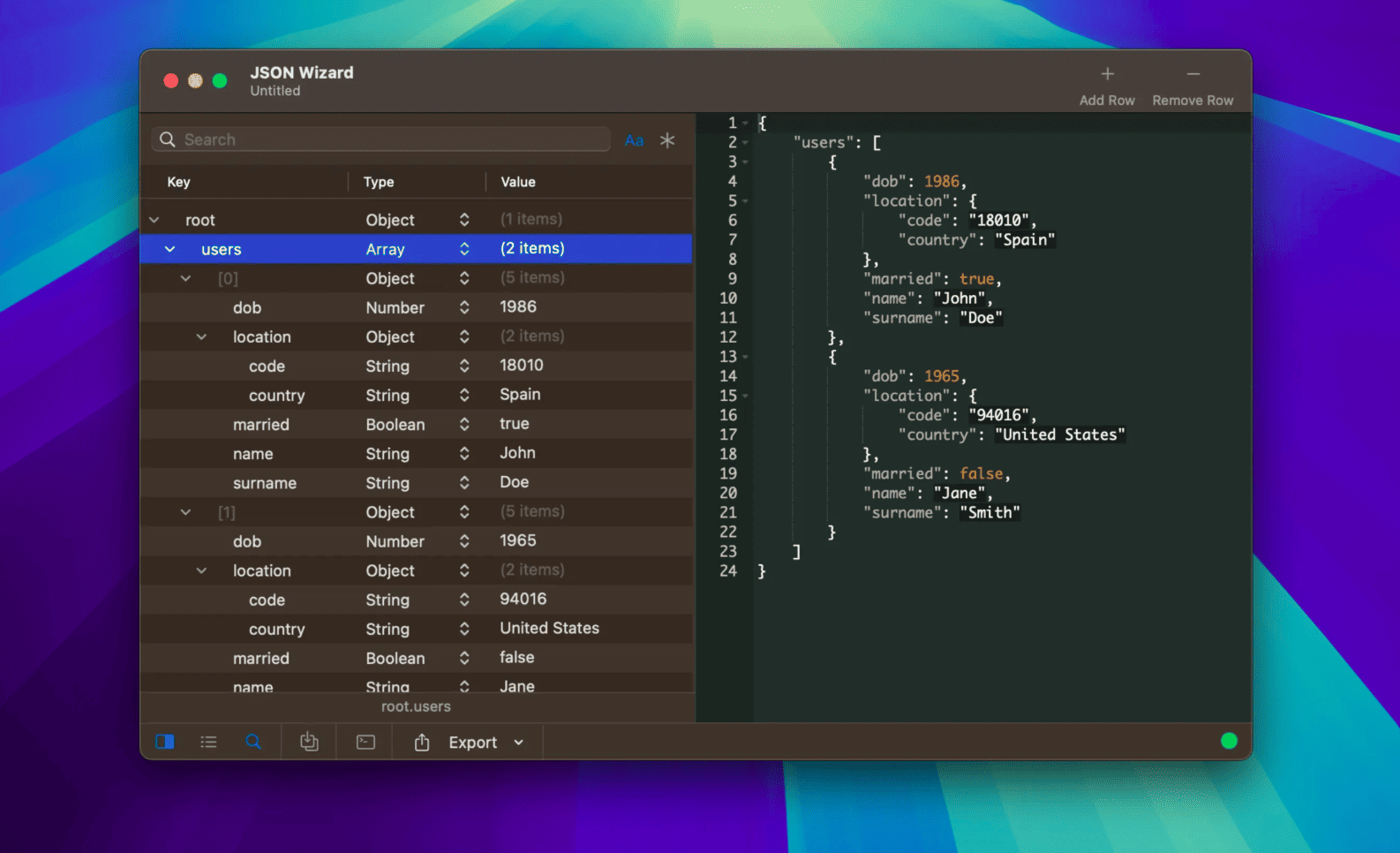Viewport: 1400px width, 853px height.
Task: Click the green status indicator dot
Action: coord(1229,741)
